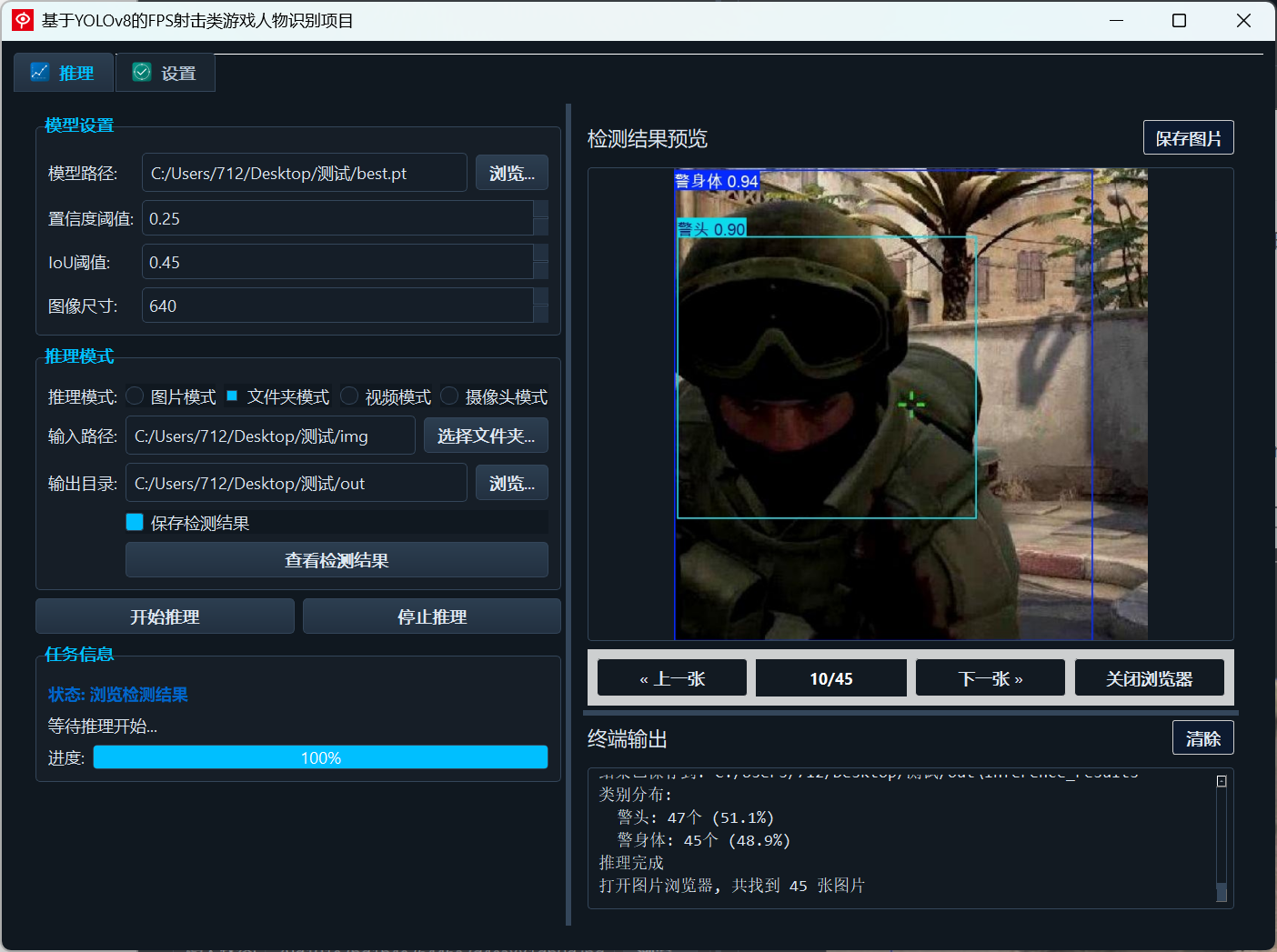Click the 警头 0.90 detection label
Screen dimensions: 1277x952
point(712,228)
